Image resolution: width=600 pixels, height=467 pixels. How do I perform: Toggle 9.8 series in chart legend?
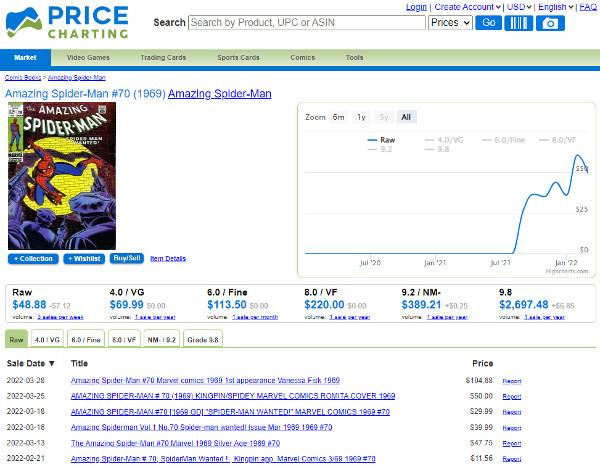click(x=437, y=149)
